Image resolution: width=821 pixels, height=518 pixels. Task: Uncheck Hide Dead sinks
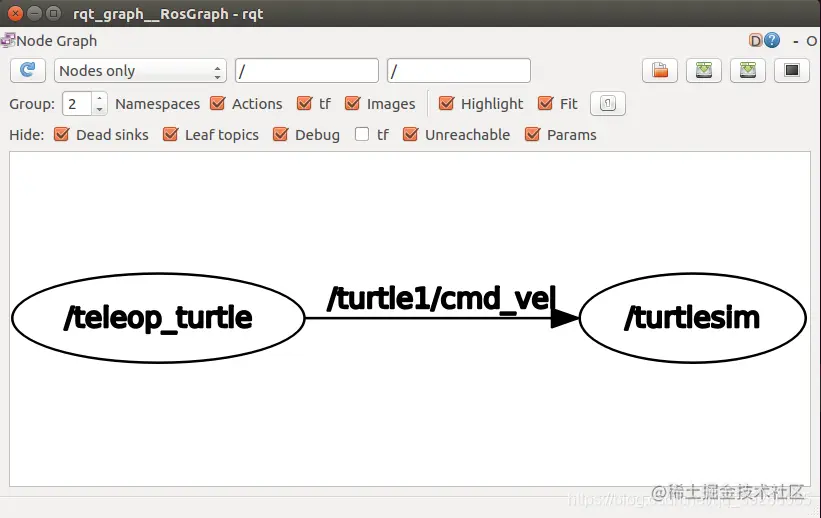click(x=61, y=135)
